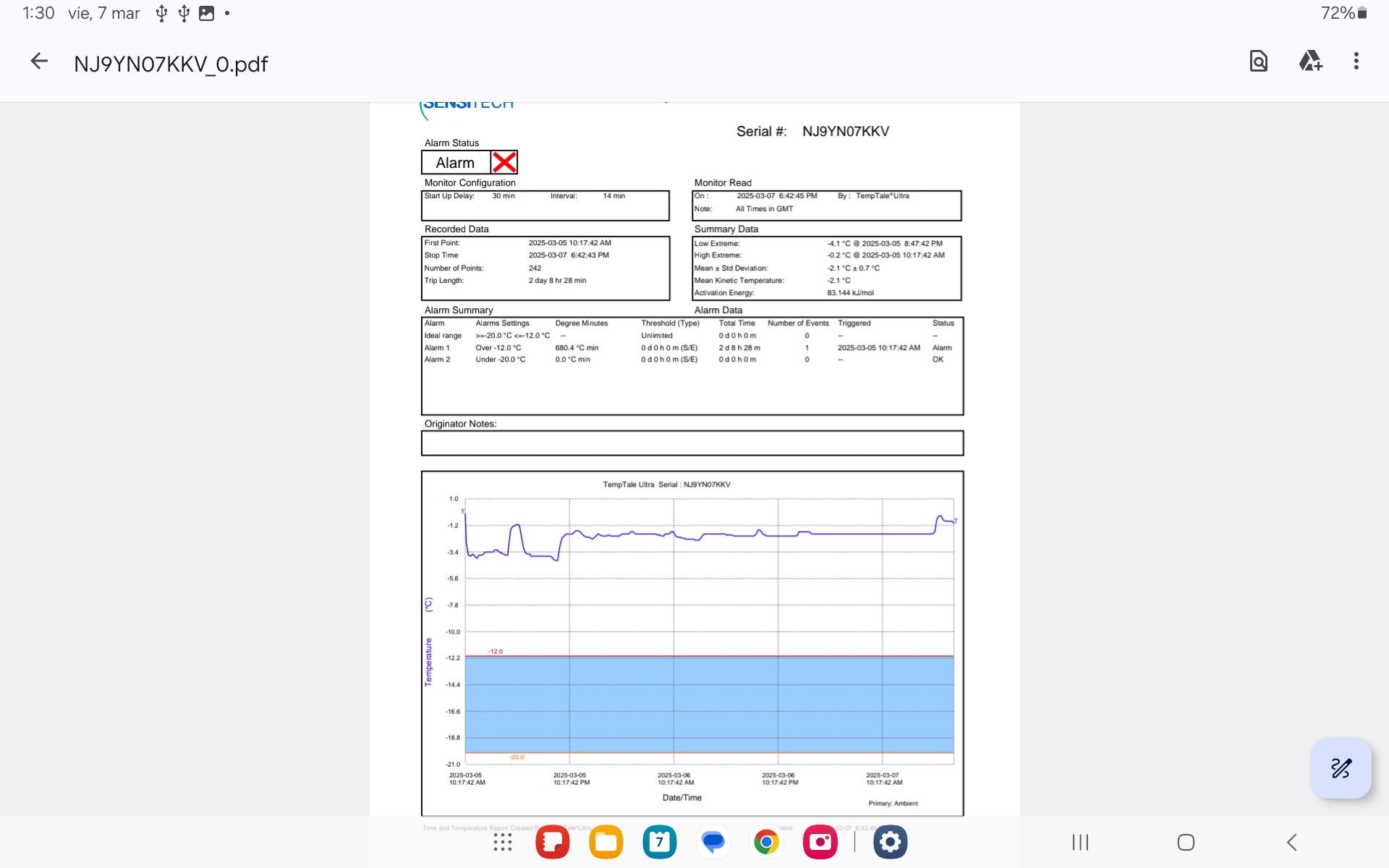Tap the -20.0 orange threshold label on chart
1389x868 pixels.
point(517,757)
